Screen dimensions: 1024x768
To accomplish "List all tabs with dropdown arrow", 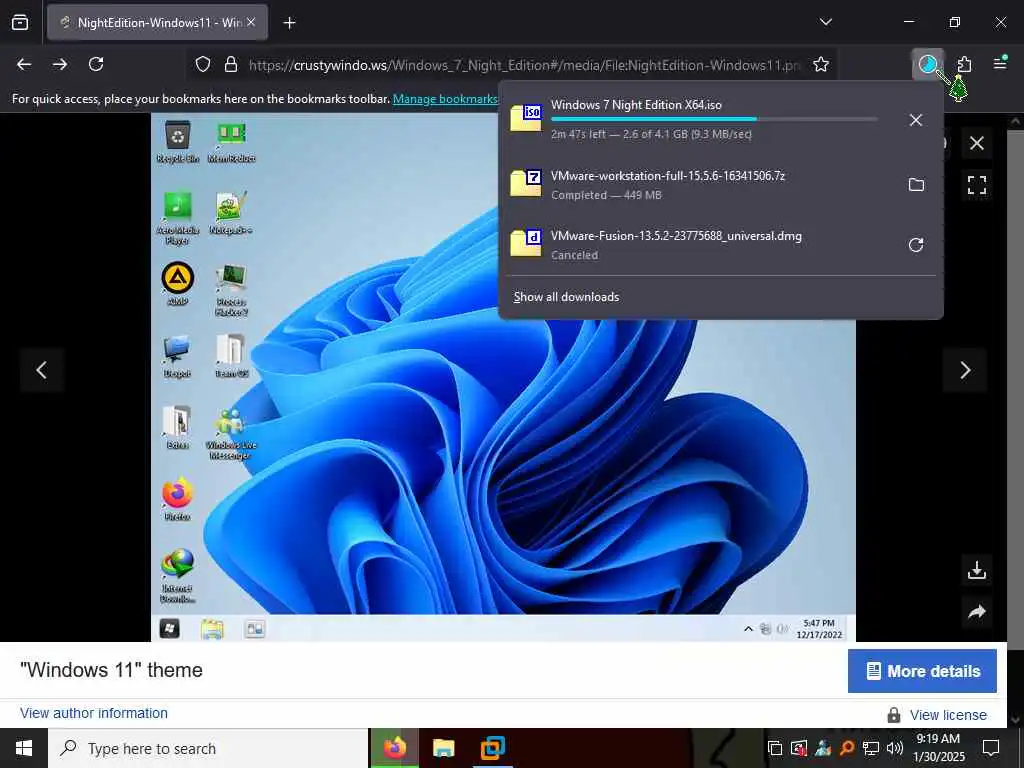I will pos(825,22).
